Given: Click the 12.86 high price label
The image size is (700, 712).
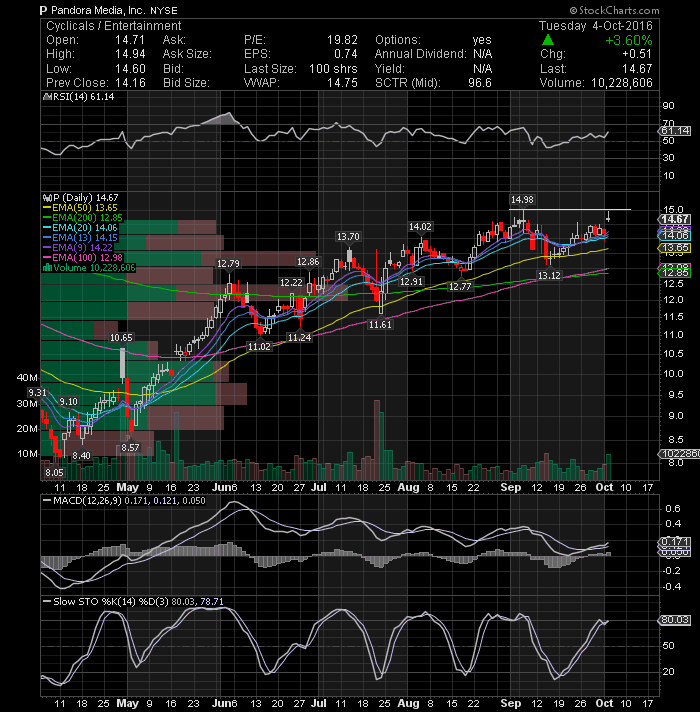Looking at the screenshot, I should [308, 262].
